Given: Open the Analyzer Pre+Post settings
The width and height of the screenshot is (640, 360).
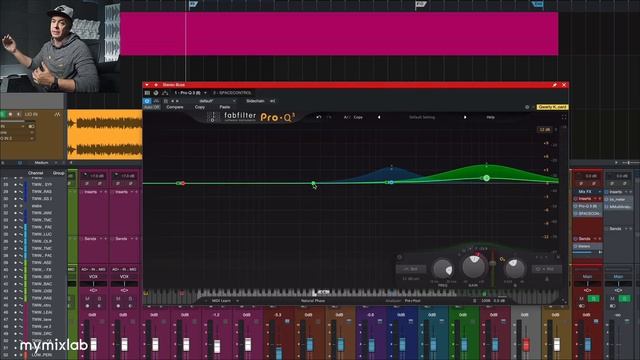Looking at the screenshot, I should (412, 301).
